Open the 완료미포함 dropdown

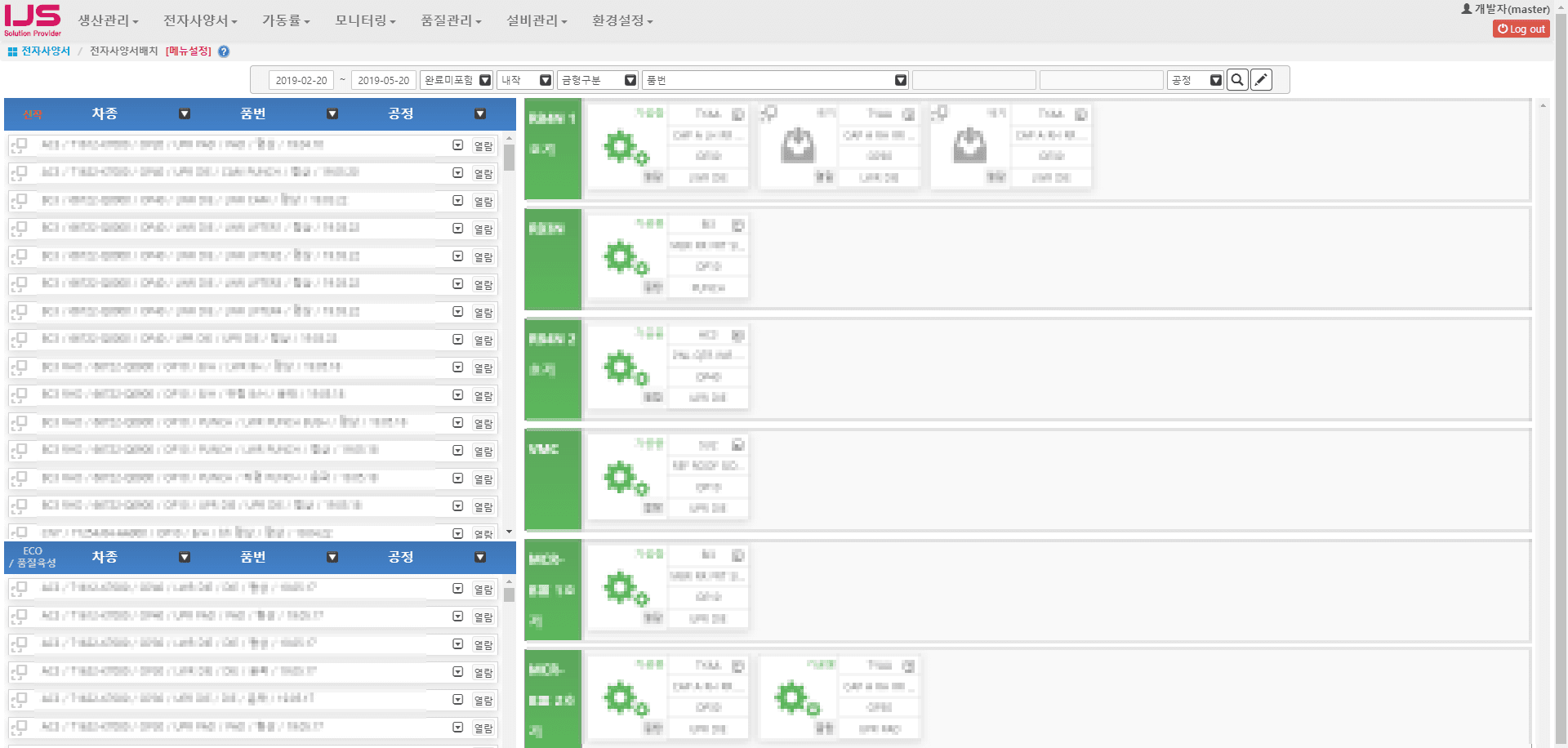click(x=485, y=79)
